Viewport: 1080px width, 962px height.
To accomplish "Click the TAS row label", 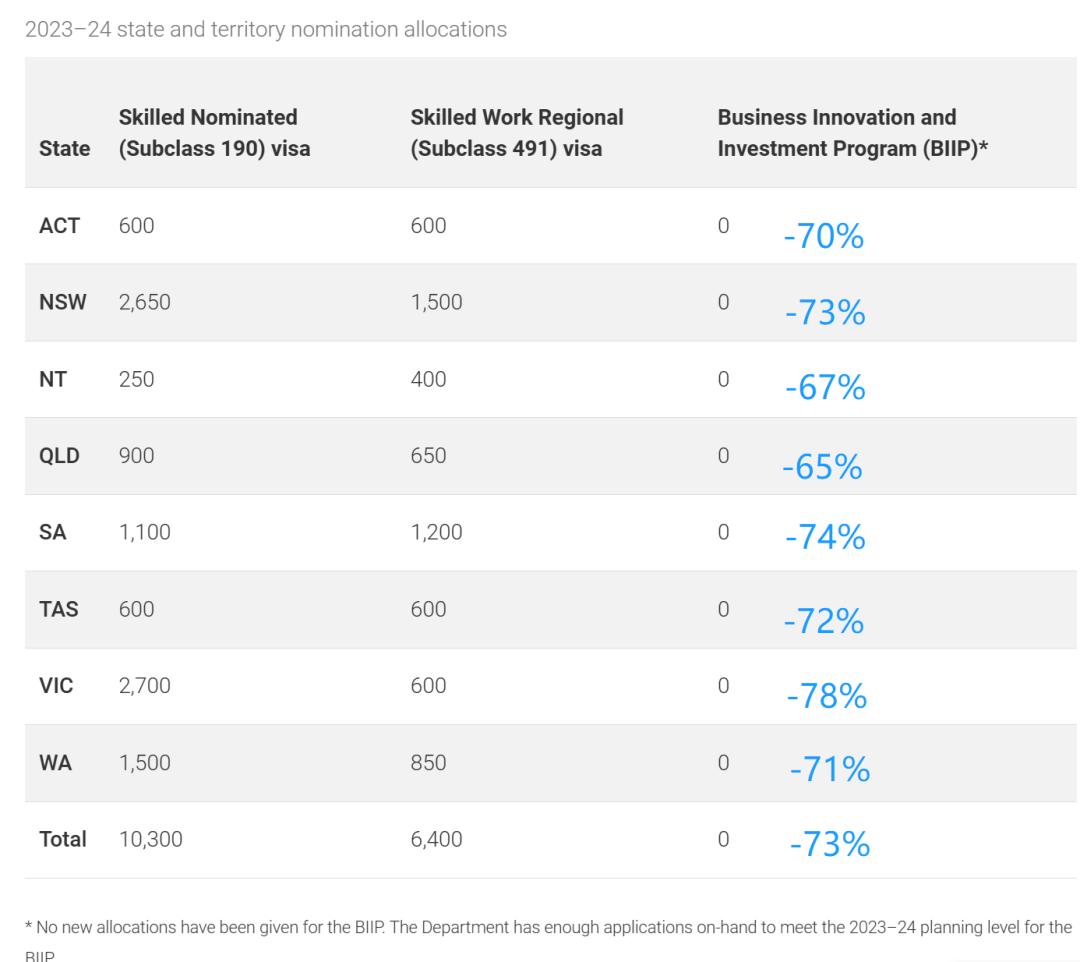I will point(58,609).
